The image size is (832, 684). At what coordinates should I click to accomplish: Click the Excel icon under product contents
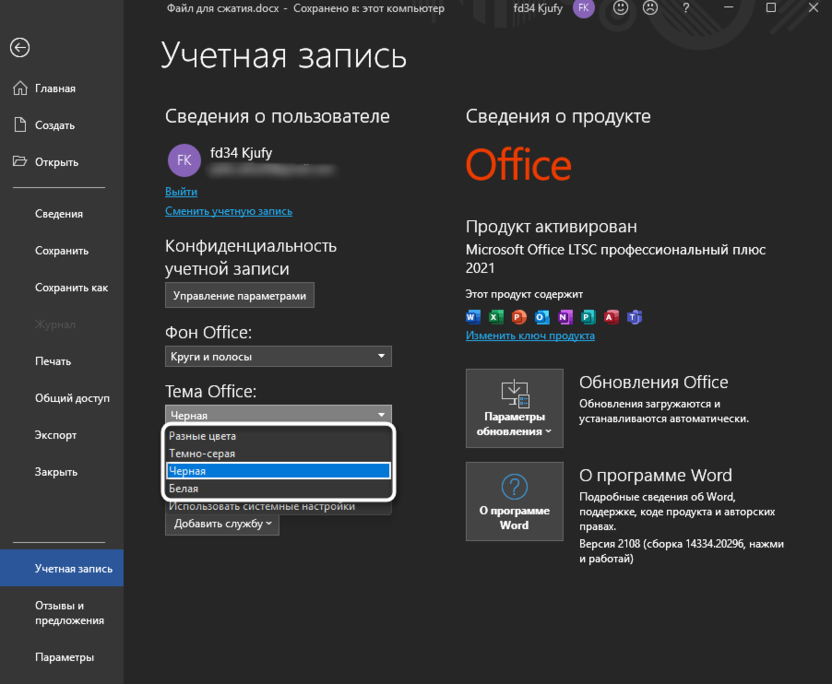click(x=495, y=317)
